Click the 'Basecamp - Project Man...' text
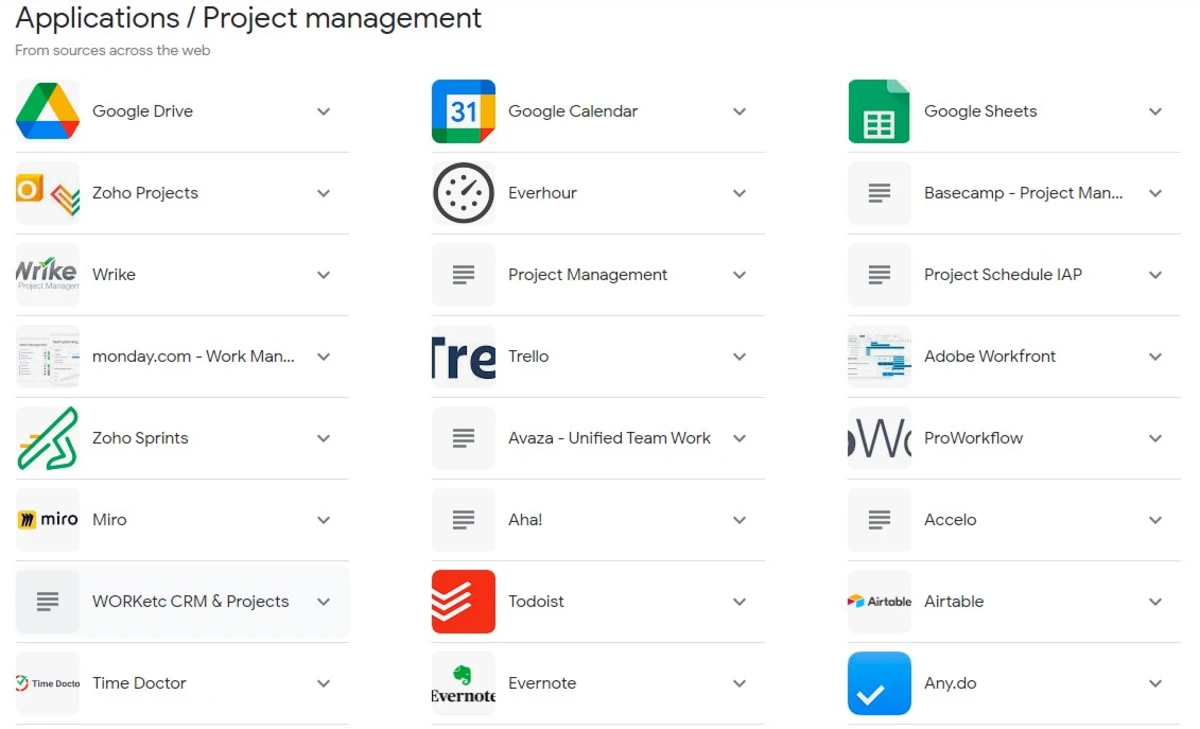Screen dimensions: 1200x729 [x=1024, y=193]
